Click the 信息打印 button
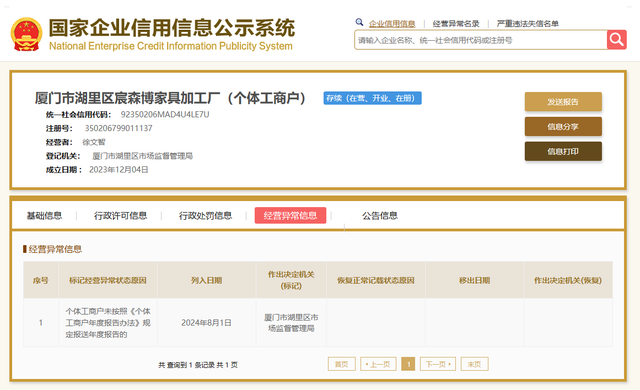Viewport: 640px width, 390px height. 563,151
